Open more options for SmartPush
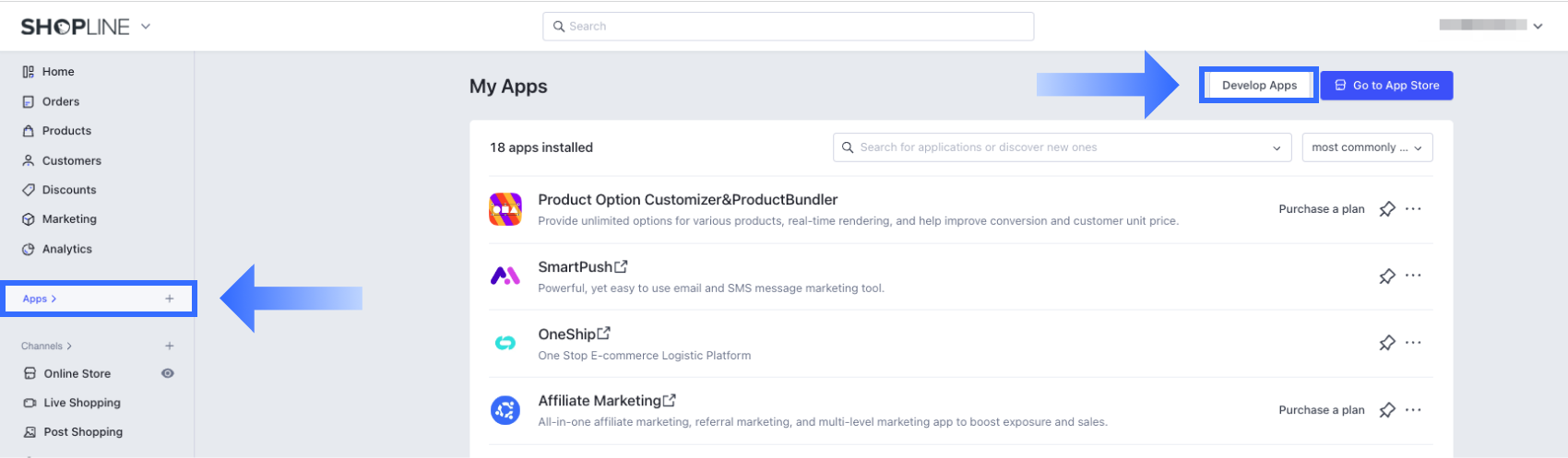Viewport: 1568px width, 458px height. (x=1413, y=276)
